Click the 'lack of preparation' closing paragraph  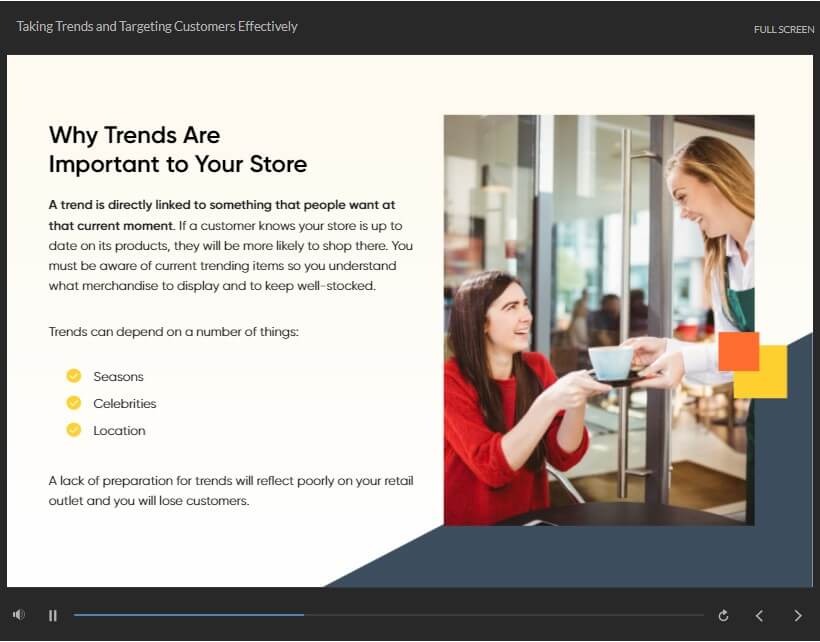[231, 491]
